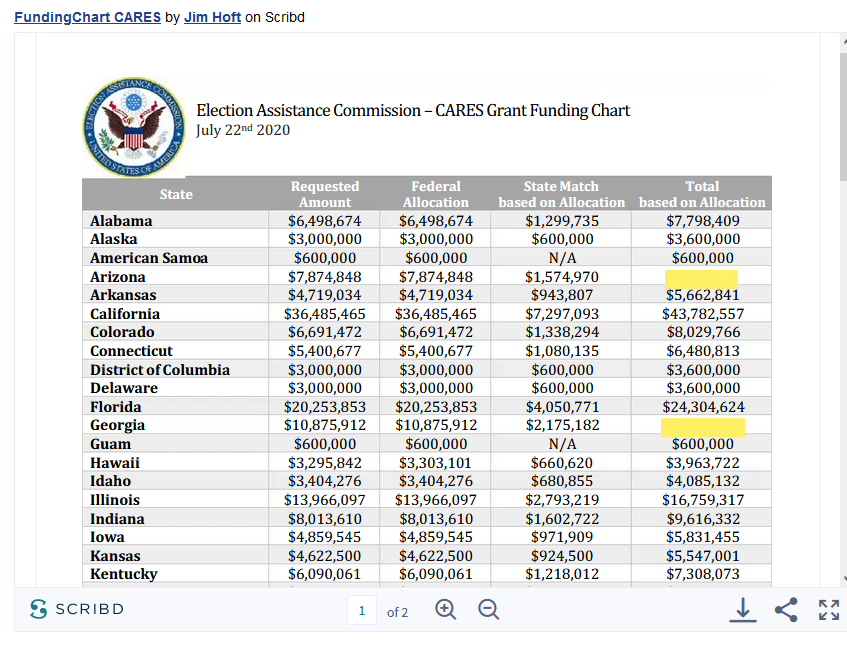The height and width of the screenshot is (658, 847).
Task: Click the 'Delaware' row label
Action: click(x=124, y=388)
